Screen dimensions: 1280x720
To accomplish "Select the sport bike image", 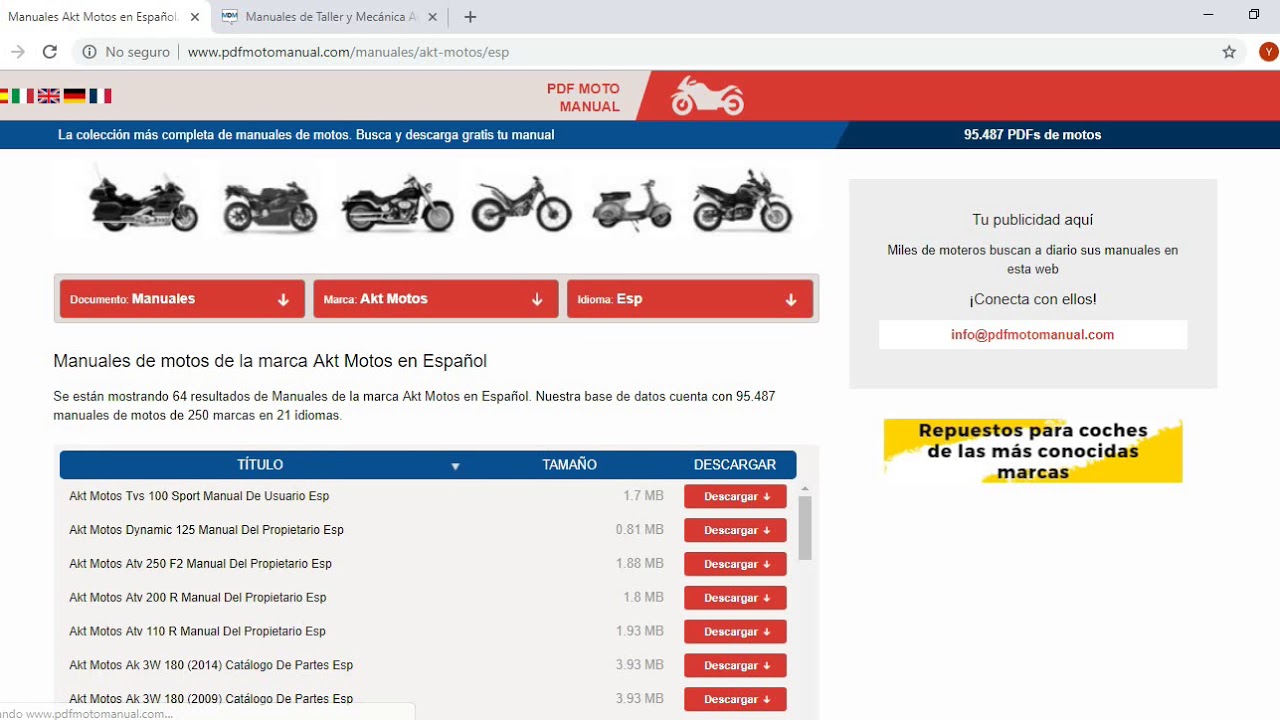I will 269,205.
